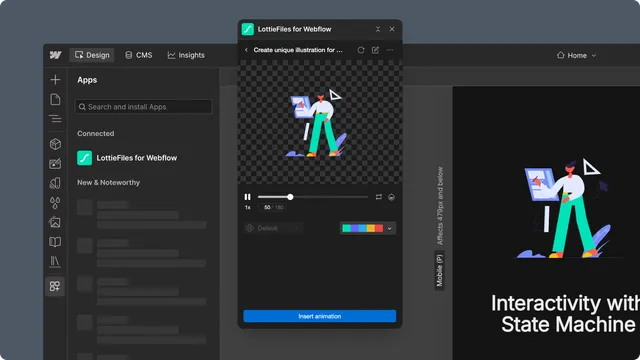Close the LottieFiles for Webflow popup

coord(392,29)
